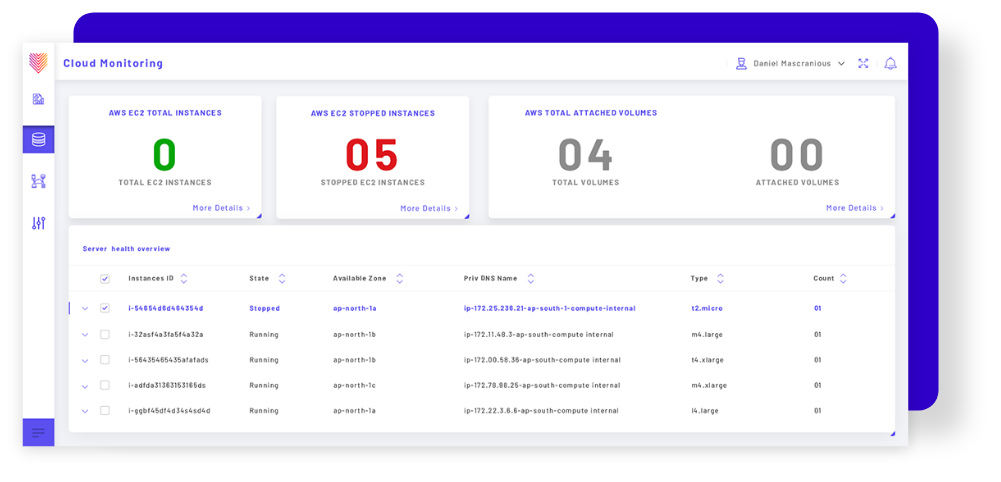Screen dimensions: 1001x482
Task: Click instance ID i-adfda31363153165ds
Action: 167,386
